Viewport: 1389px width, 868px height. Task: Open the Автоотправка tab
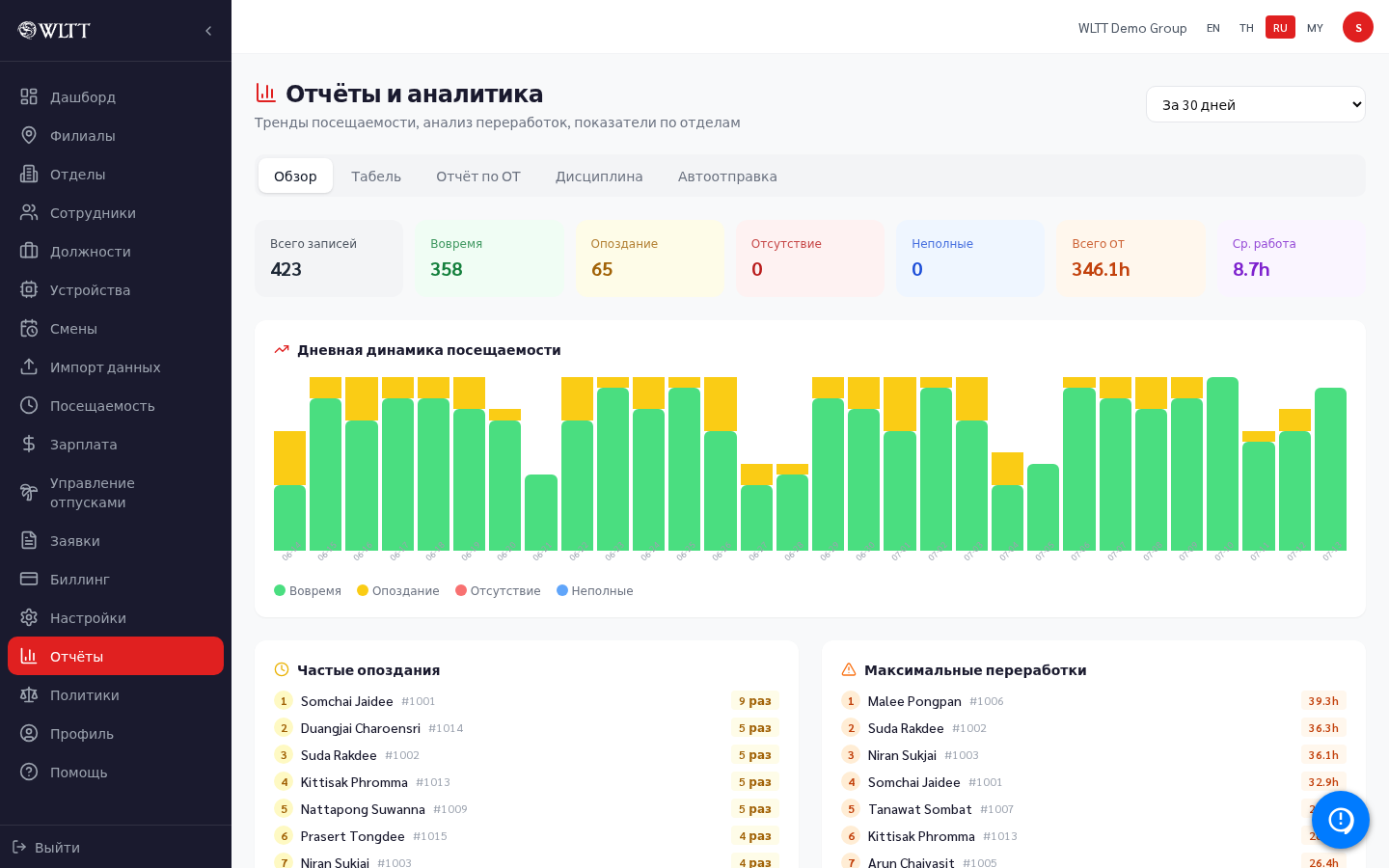pyautogui.click(x=727, y=176)
